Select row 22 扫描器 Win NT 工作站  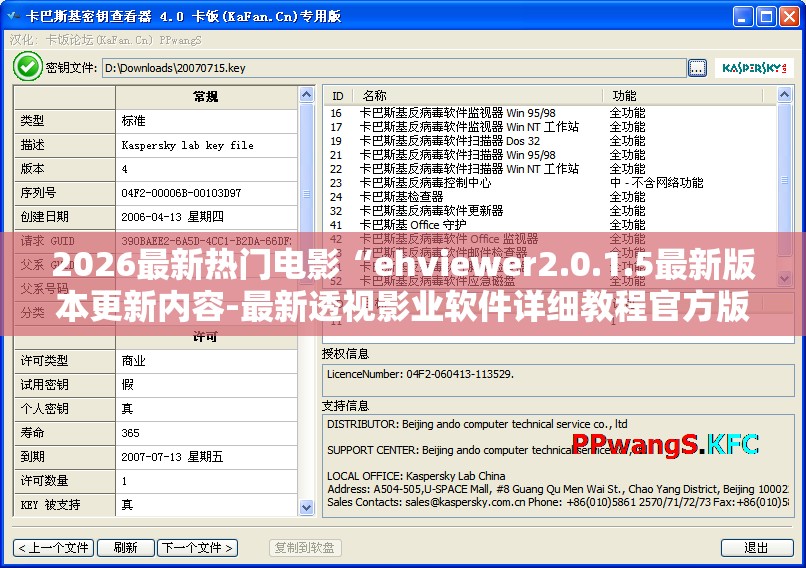550,169
